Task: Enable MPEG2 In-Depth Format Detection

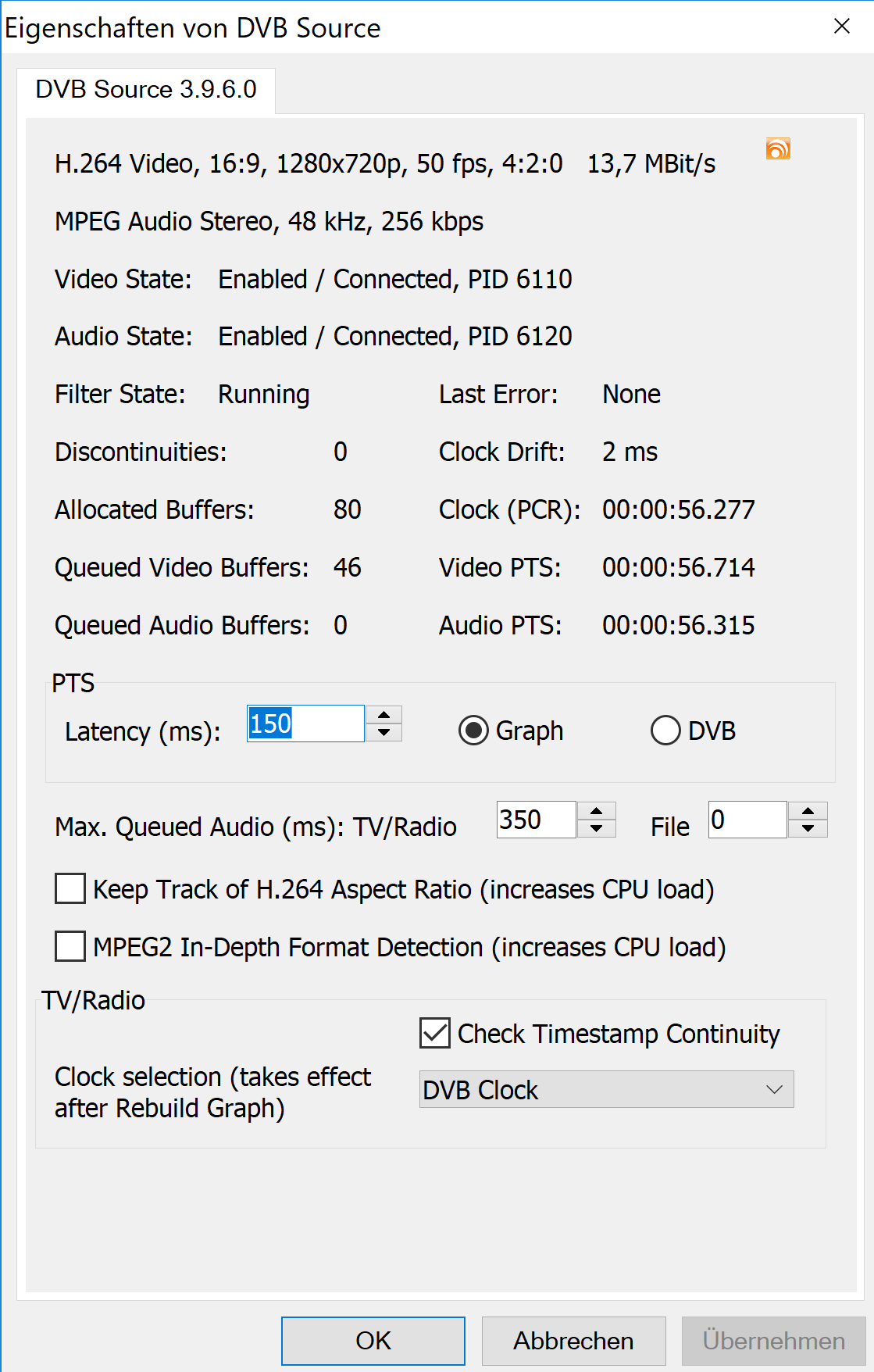Action: click(70, 947)
